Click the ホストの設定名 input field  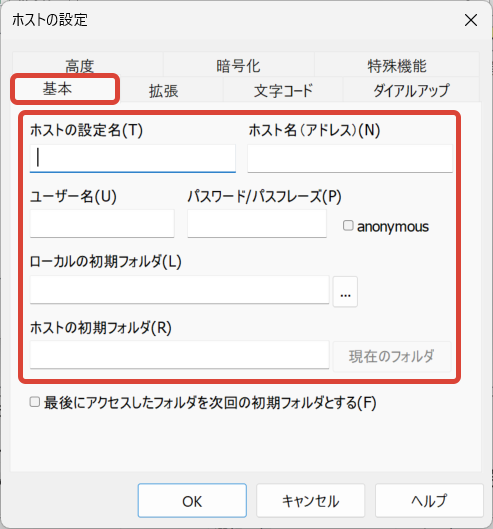pyautogui.click(x=133, y=159)
